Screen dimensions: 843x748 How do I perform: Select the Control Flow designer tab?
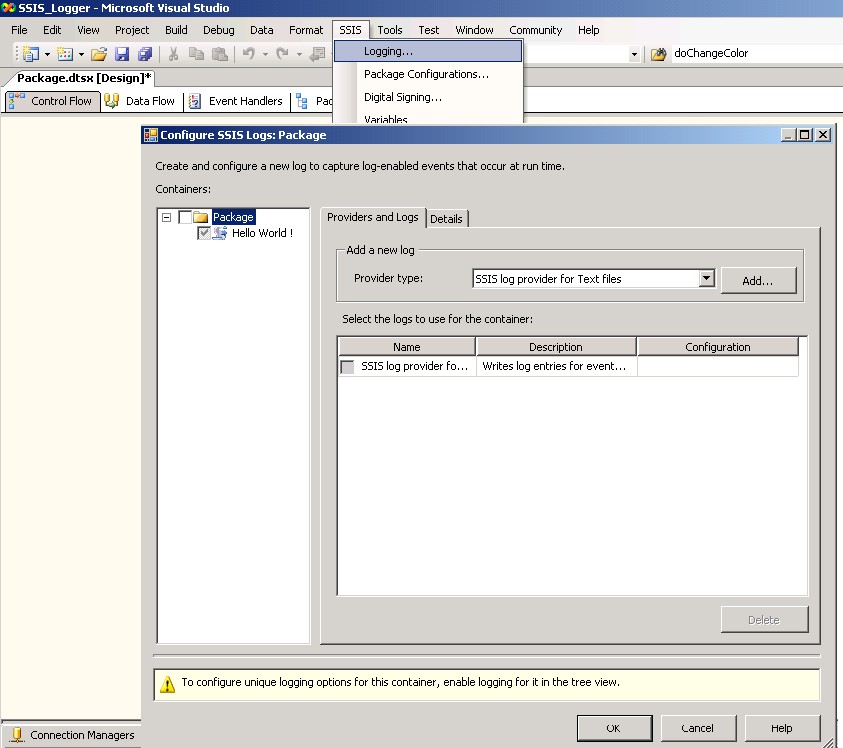click(53, 101)
